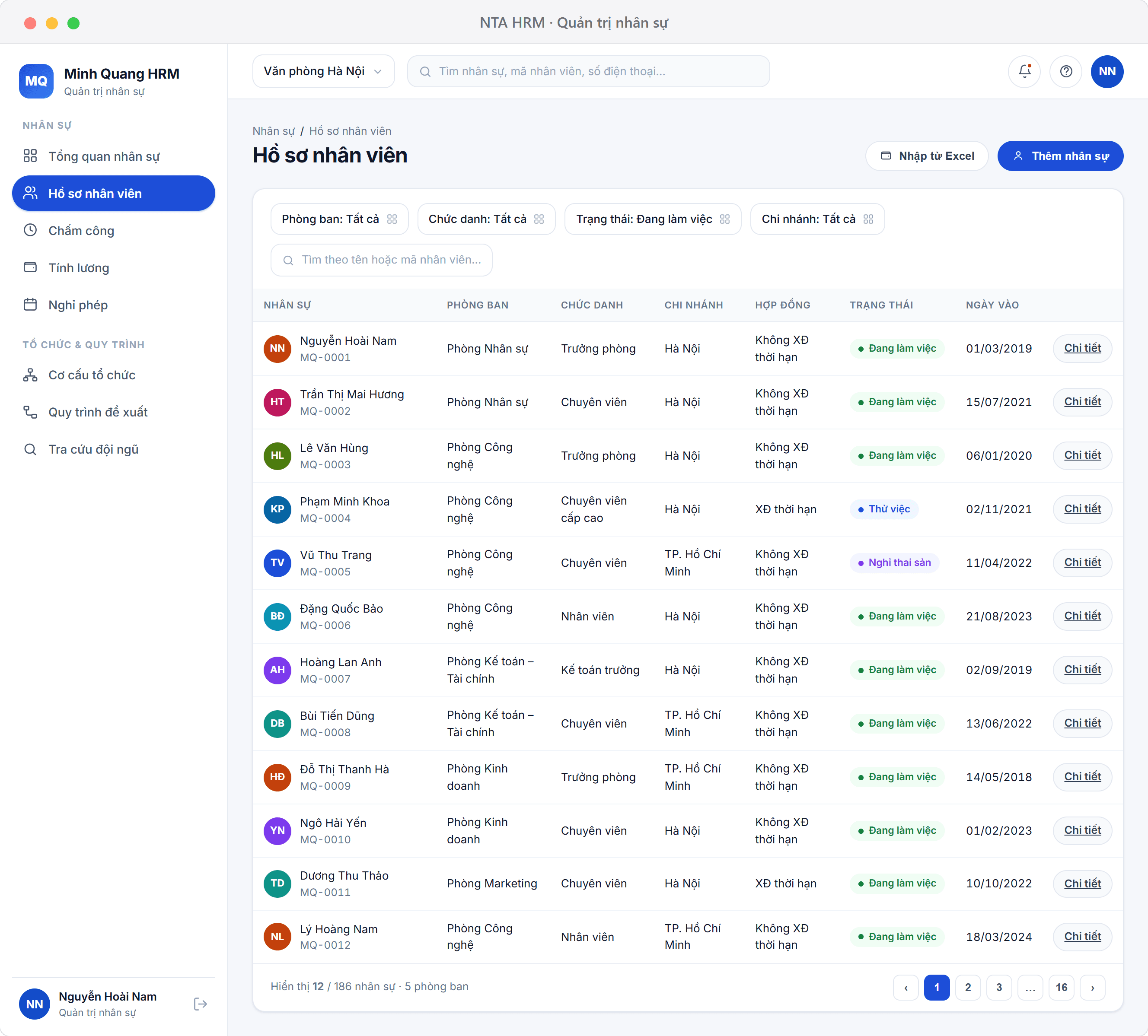Open Chi tiết for Đặng Quốc Bảo
The image size is (1148, 1036).
(x=1082, y=616)
